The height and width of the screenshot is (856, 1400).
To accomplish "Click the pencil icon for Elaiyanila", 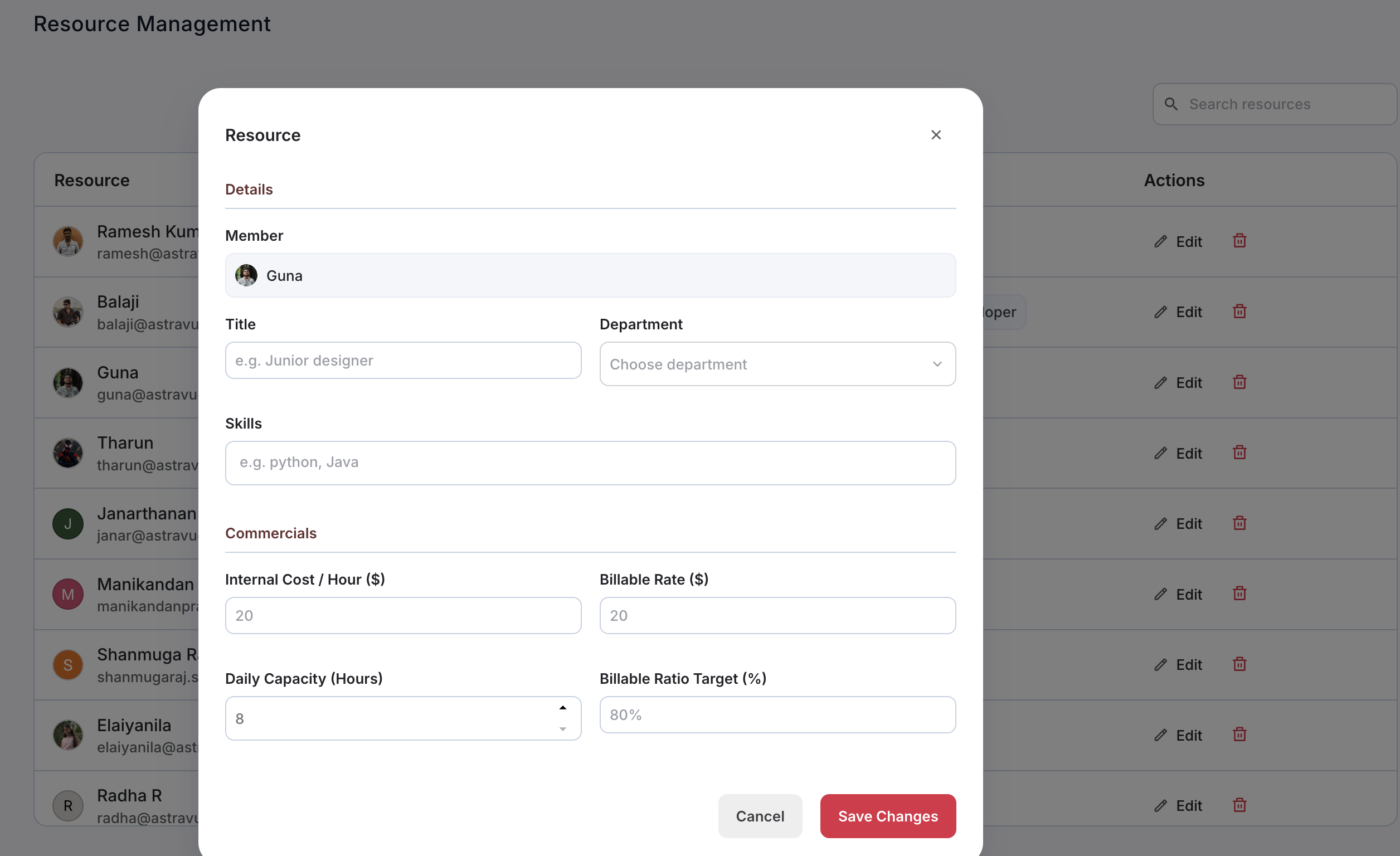I will (x=1161, y=735).
